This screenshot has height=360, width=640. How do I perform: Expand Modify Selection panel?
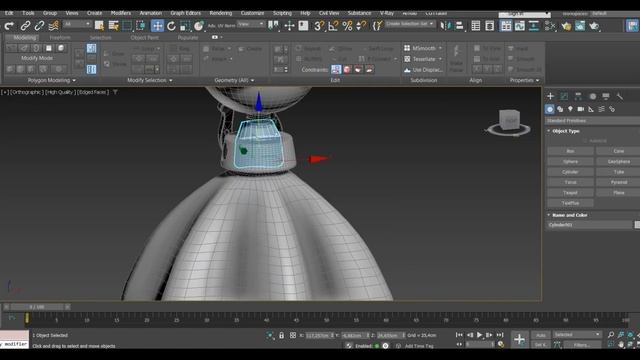[x=149, y=80]
